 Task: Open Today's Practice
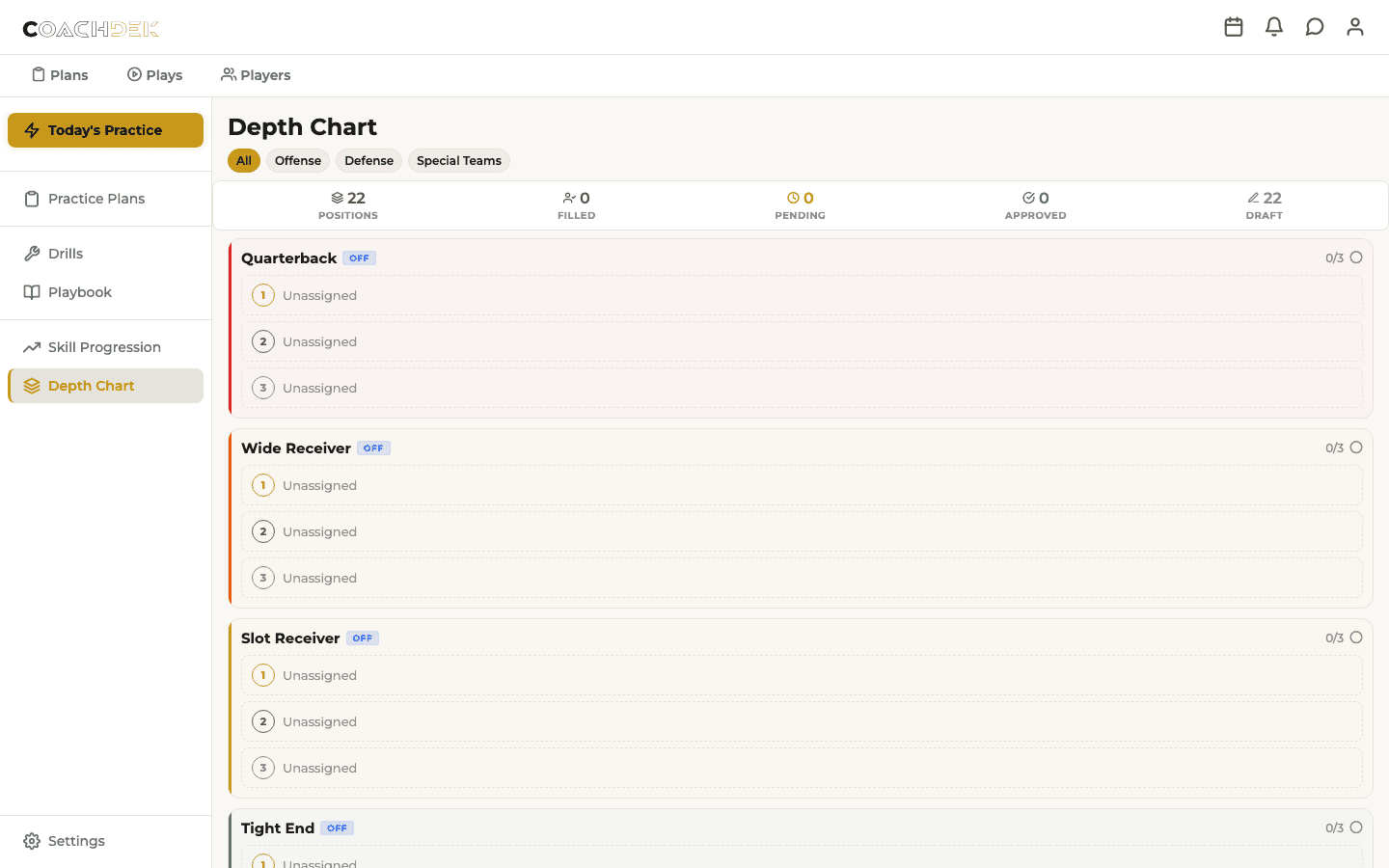(x=104, y=129)
